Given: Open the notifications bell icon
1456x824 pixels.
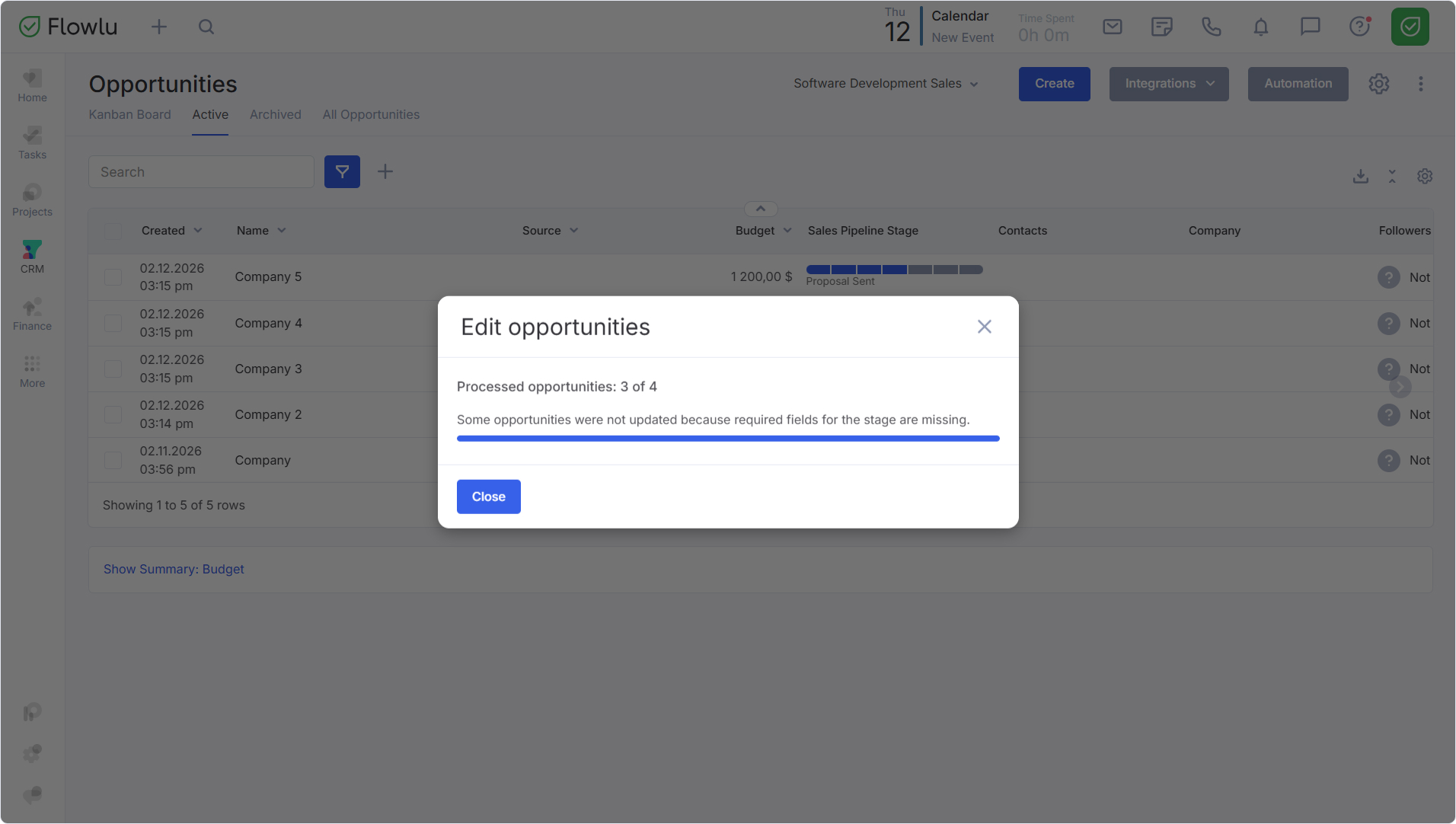Looking at the screenshot, I should [1261, 27].
